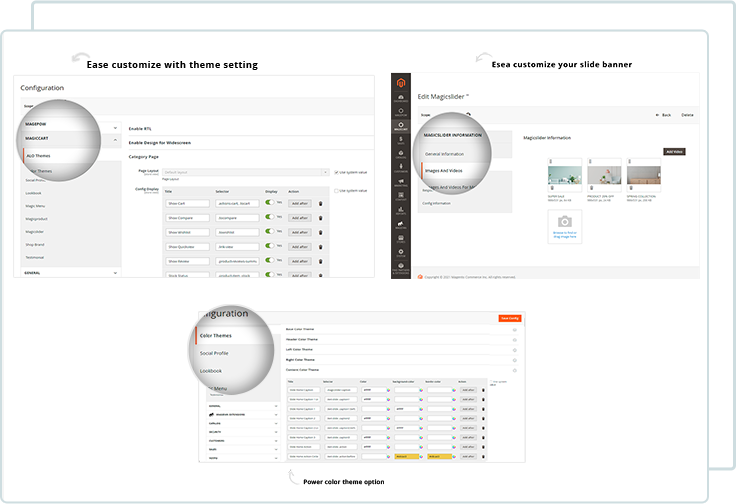736x504 pixels.
Task: Open Sales from the admin sidebar
Action: [400, 143]
